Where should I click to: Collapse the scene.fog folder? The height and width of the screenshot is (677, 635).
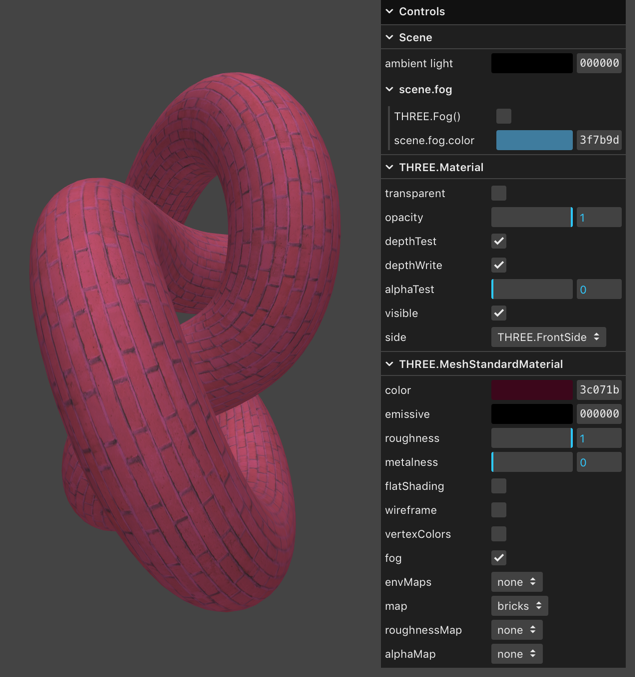503,89
